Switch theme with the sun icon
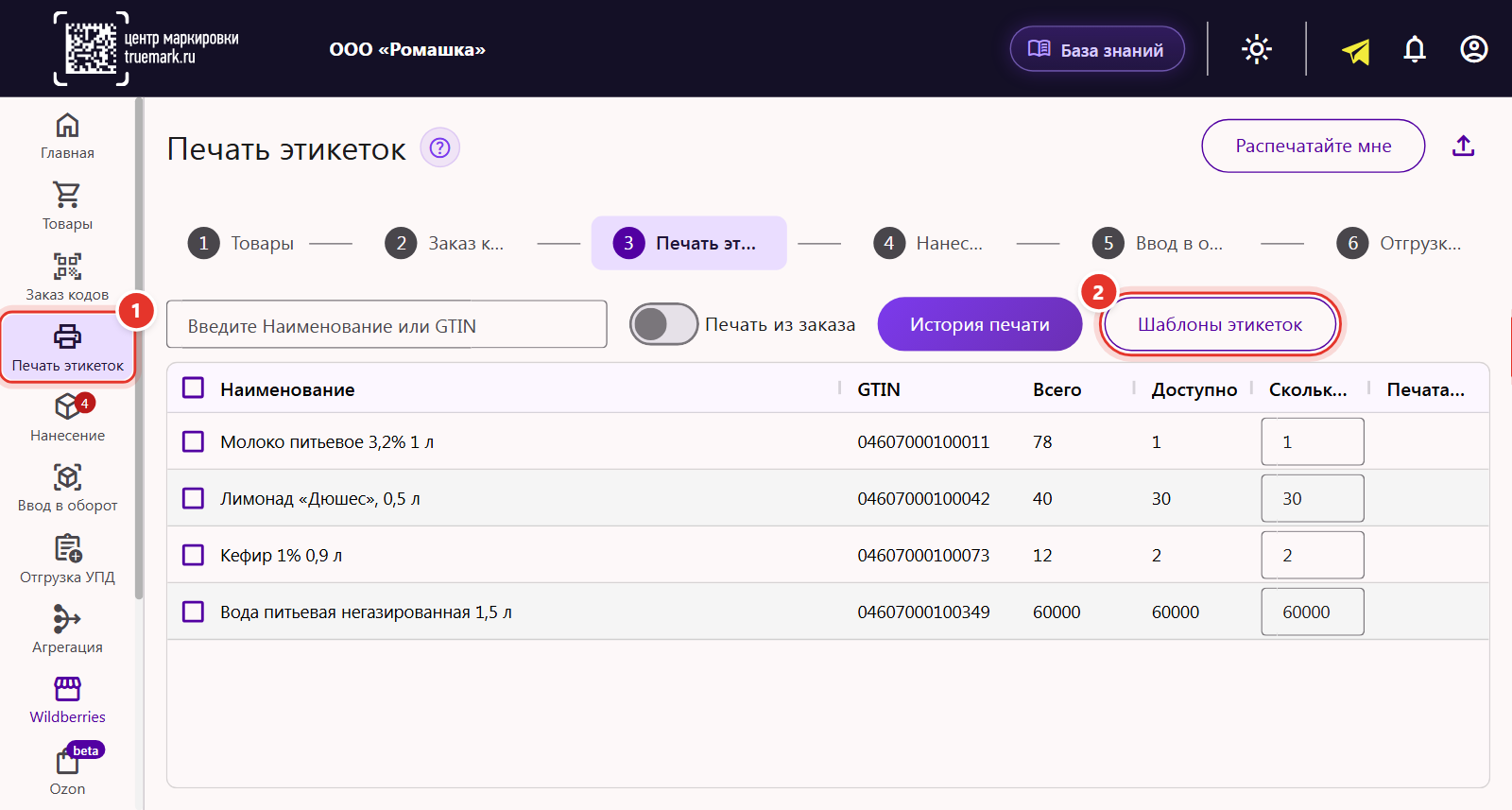1512x810 pixels. pyautogui.click(x=1257, y=49)
